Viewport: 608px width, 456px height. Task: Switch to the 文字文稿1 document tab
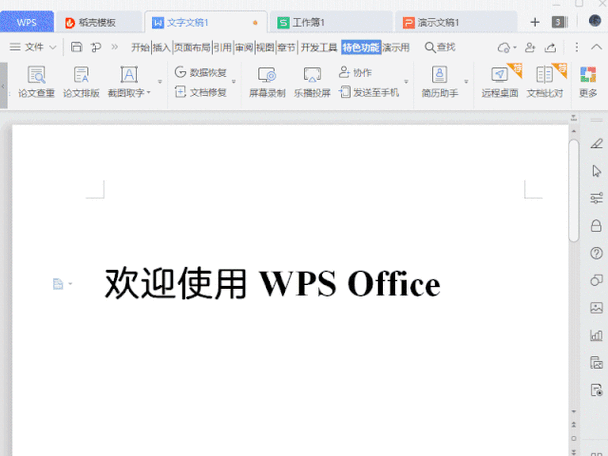coord(205,23)
